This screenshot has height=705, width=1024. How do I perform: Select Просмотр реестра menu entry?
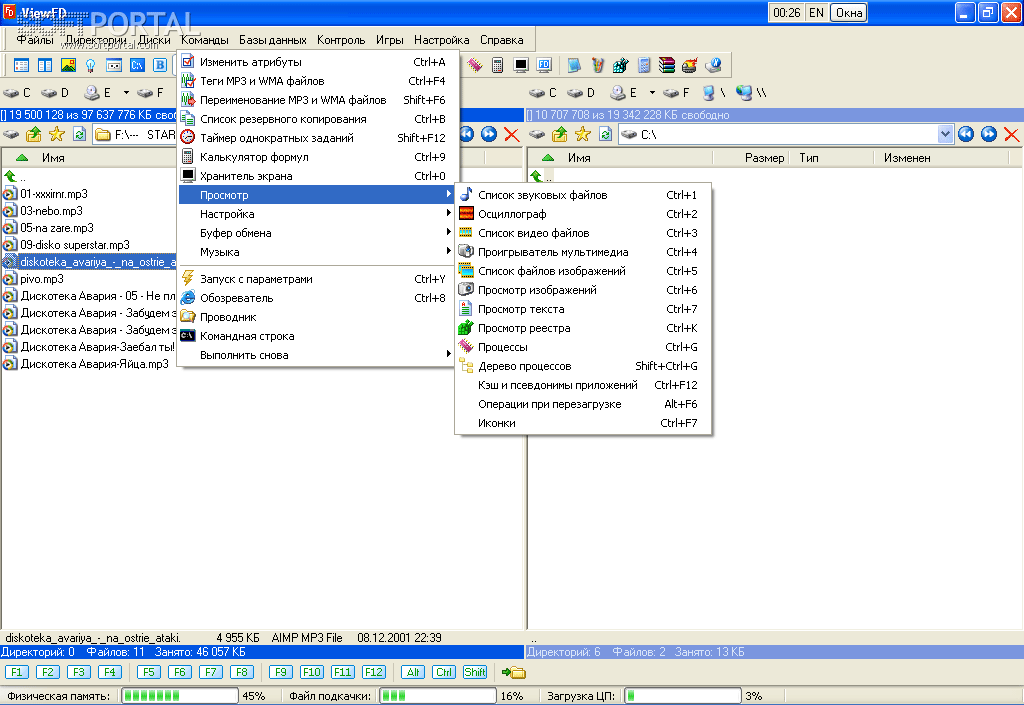click(x=583, y=328)
